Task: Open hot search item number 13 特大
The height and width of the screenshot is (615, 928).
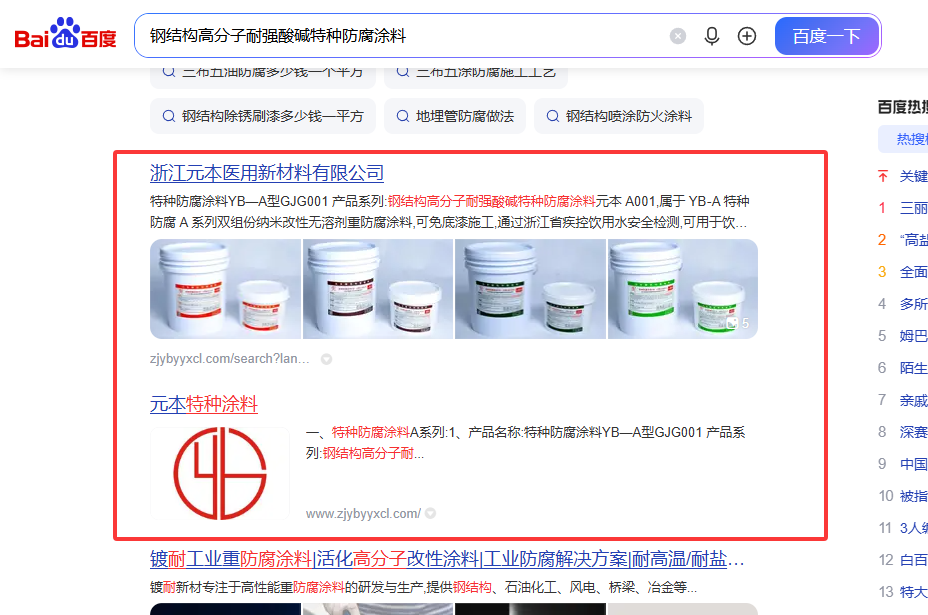Action: coord(913,592)
